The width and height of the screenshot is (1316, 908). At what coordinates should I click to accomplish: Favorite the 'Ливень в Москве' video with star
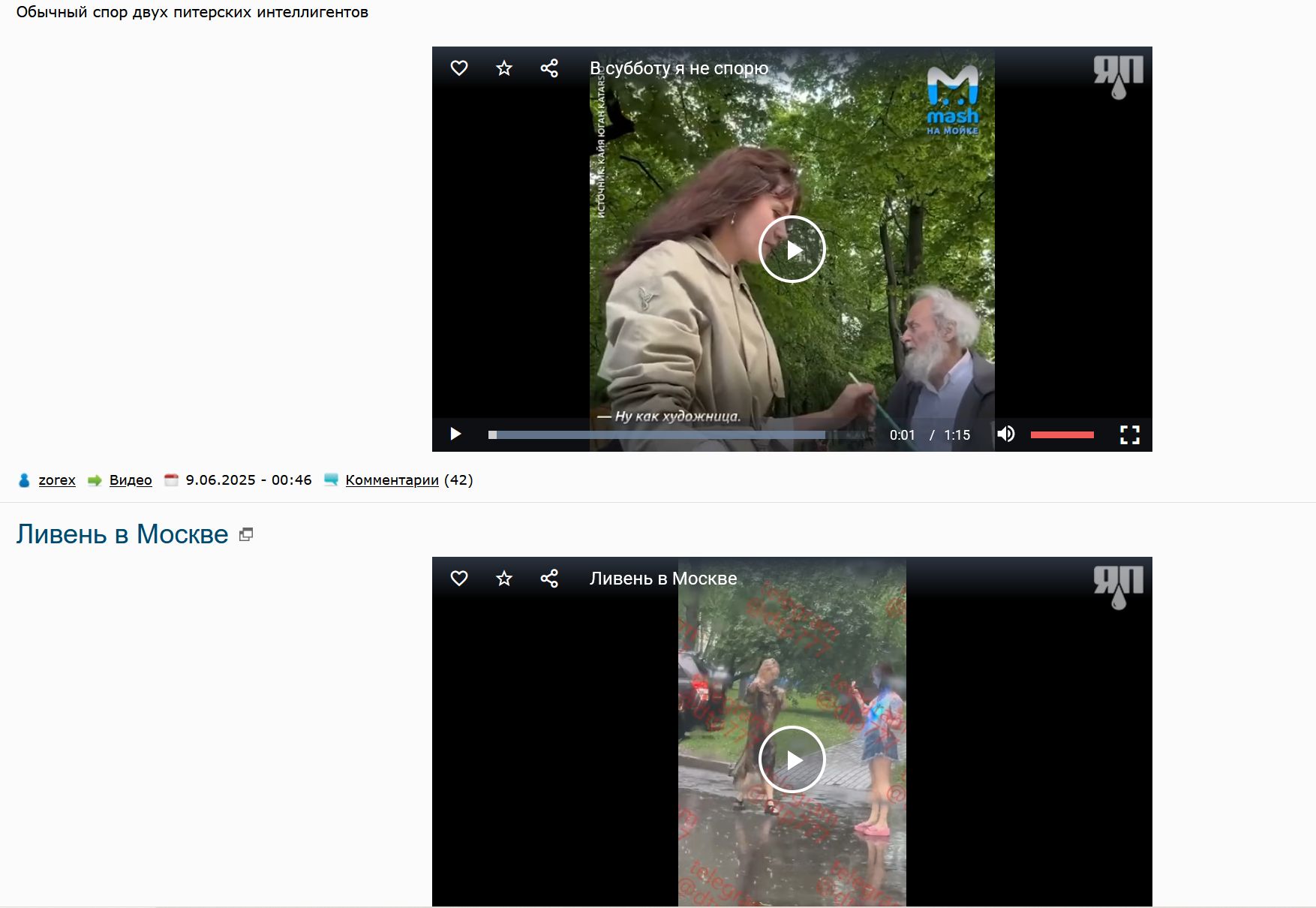[x=504, y=579]
